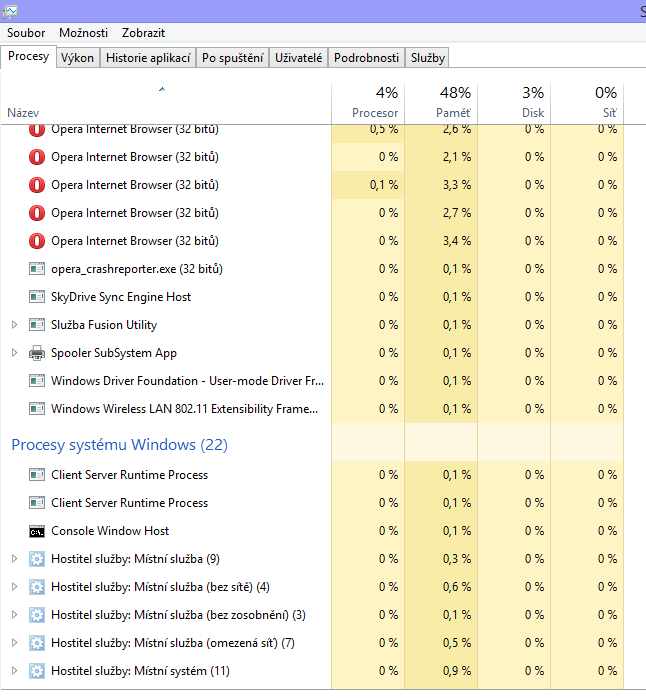Click the Console Window Host icon
The height and width of the screenshot is (698, 646).
click(x=37, y=531)
